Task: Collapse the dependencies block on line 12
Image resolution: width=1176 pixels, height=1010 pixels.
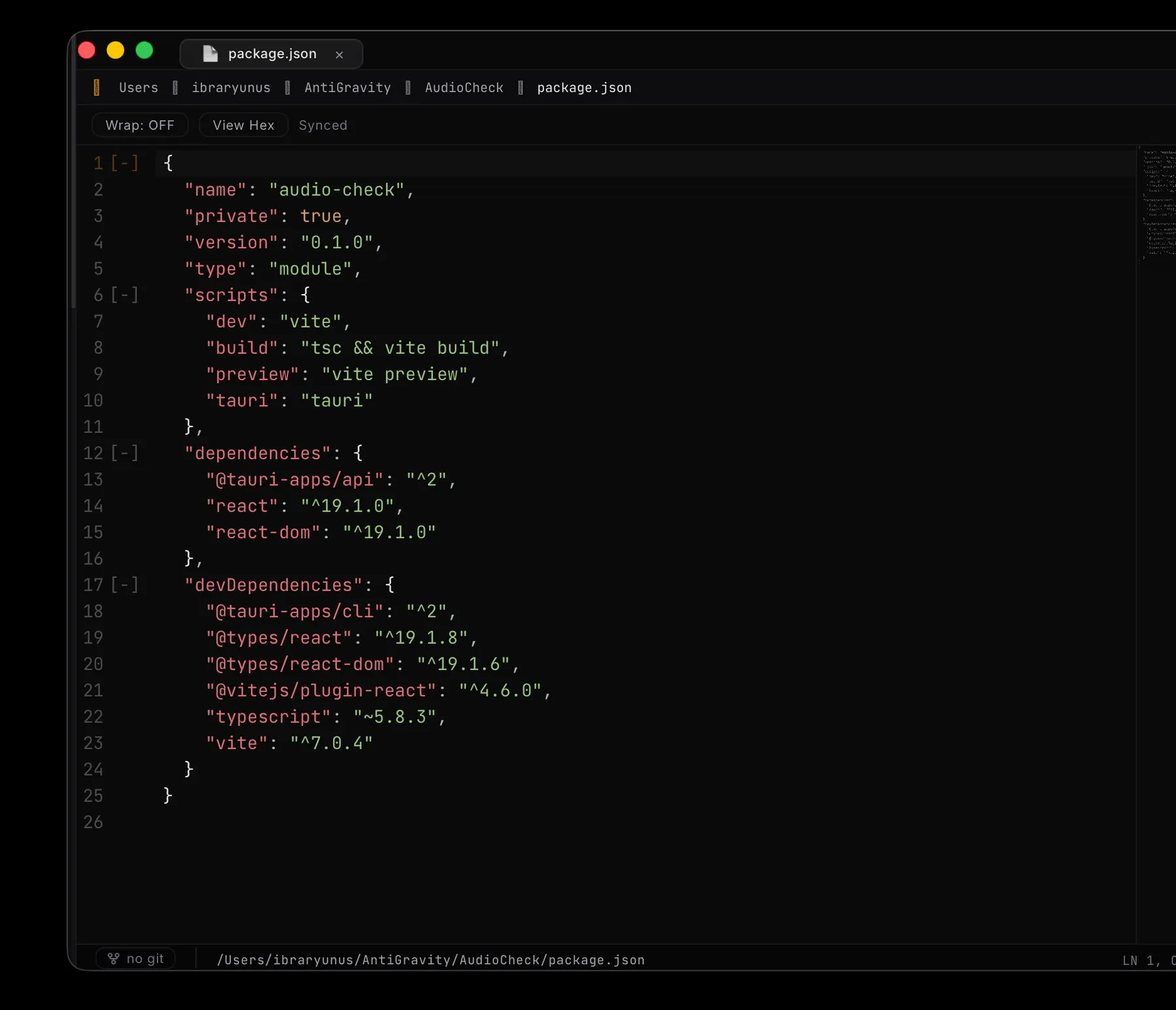Action: coord(124,453)
